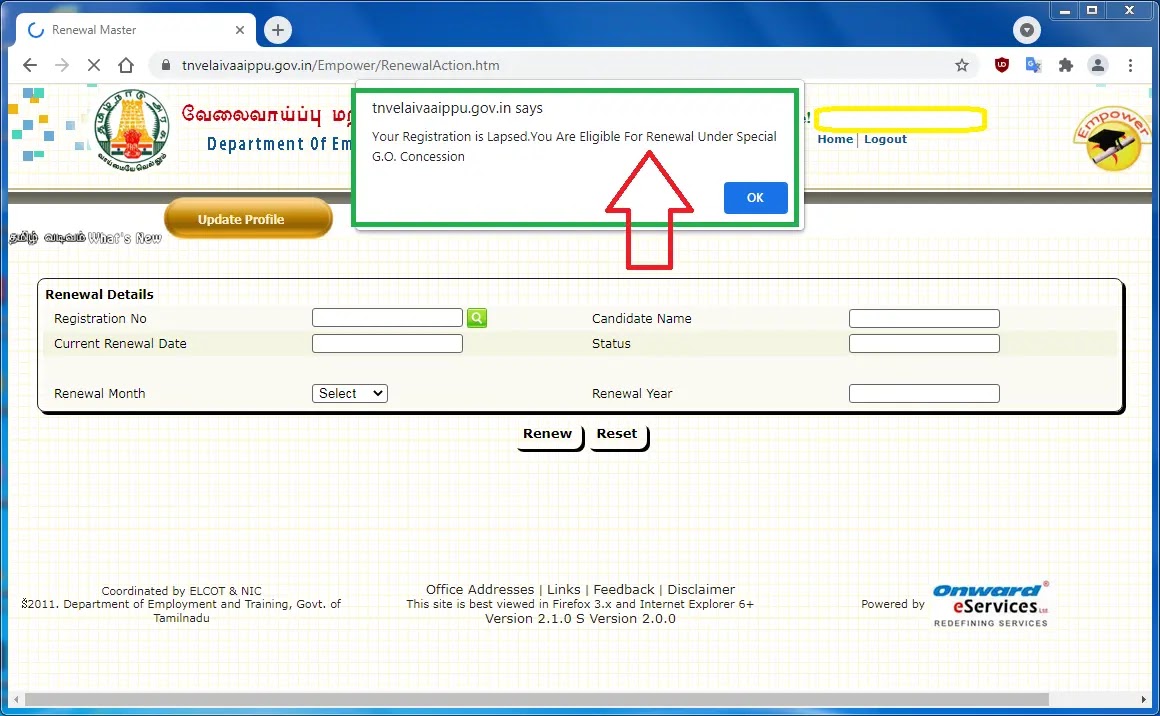Click the uBlock shield extension icon

[1002, 65]
